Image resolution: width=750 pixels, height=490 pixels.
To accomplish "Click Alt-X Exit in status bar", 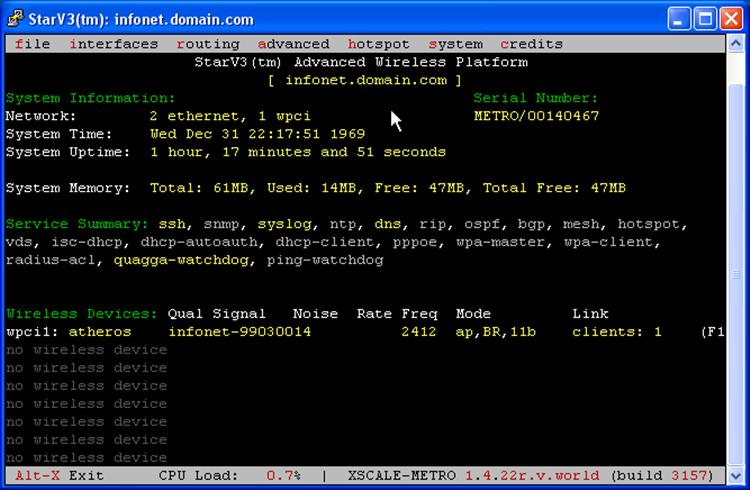I will pos(59,476).
